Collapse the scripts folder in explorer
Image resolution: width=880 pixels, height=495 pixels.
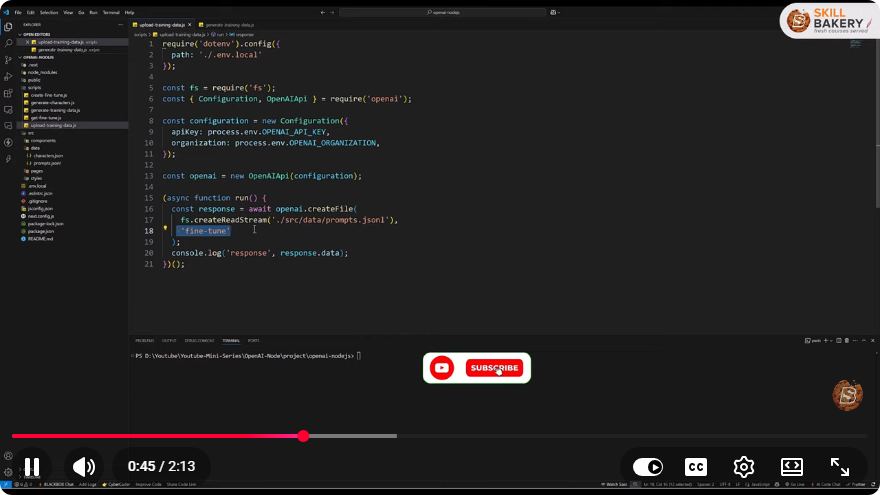(x=34, y=88)
